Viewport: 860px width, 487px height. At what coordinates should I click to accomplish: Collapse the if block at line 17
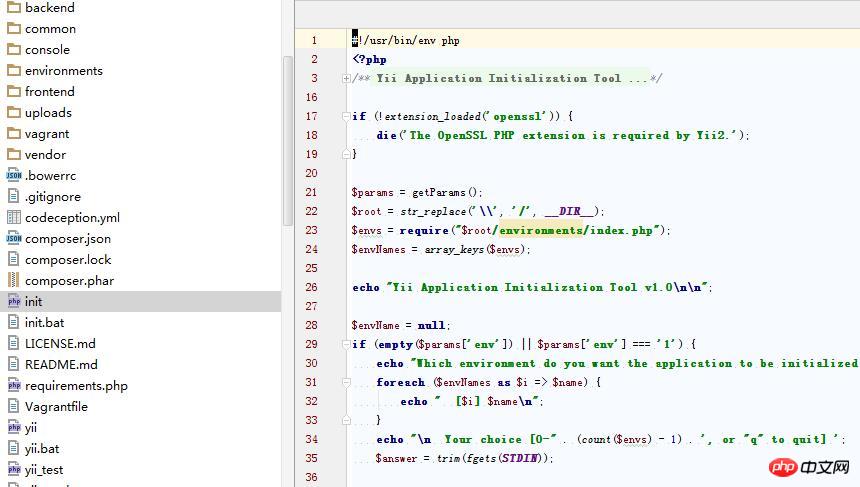346,116
